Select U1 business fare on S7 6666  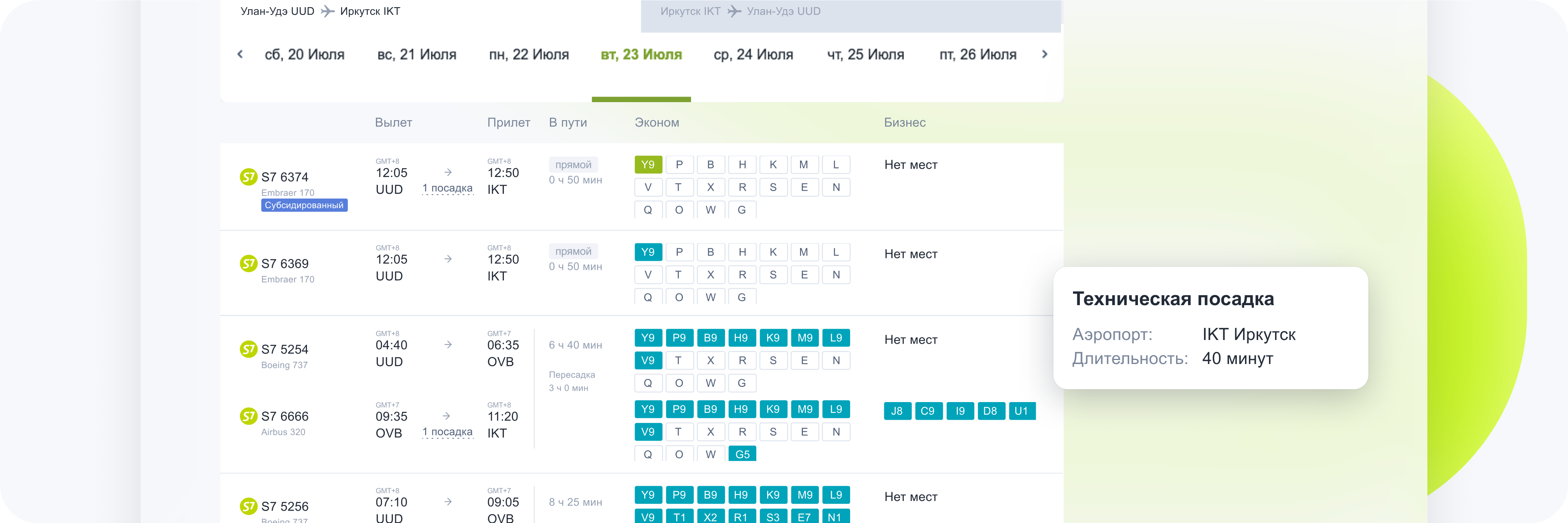[1021, 411]
